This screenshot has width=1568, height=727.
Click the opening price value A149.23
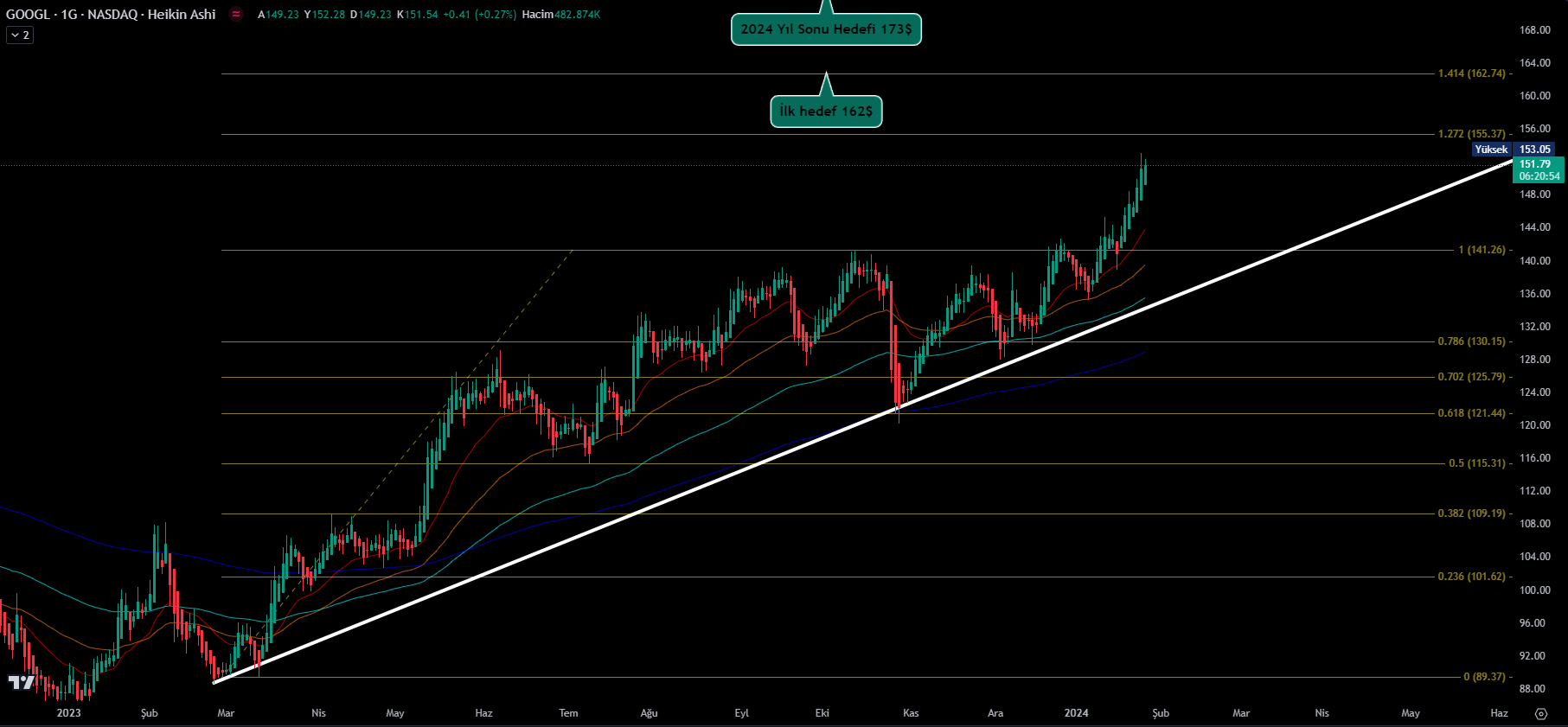[x=278, y=15]
